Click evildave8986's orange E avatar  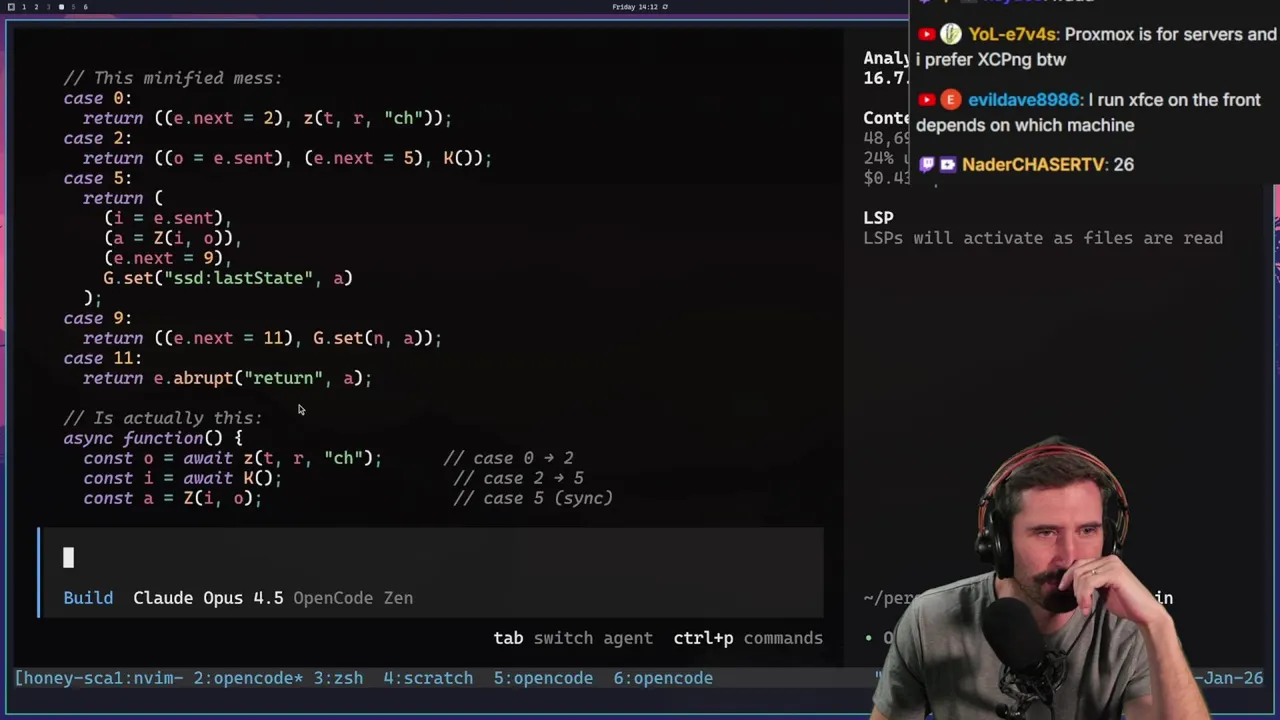(x=950, y=100)
